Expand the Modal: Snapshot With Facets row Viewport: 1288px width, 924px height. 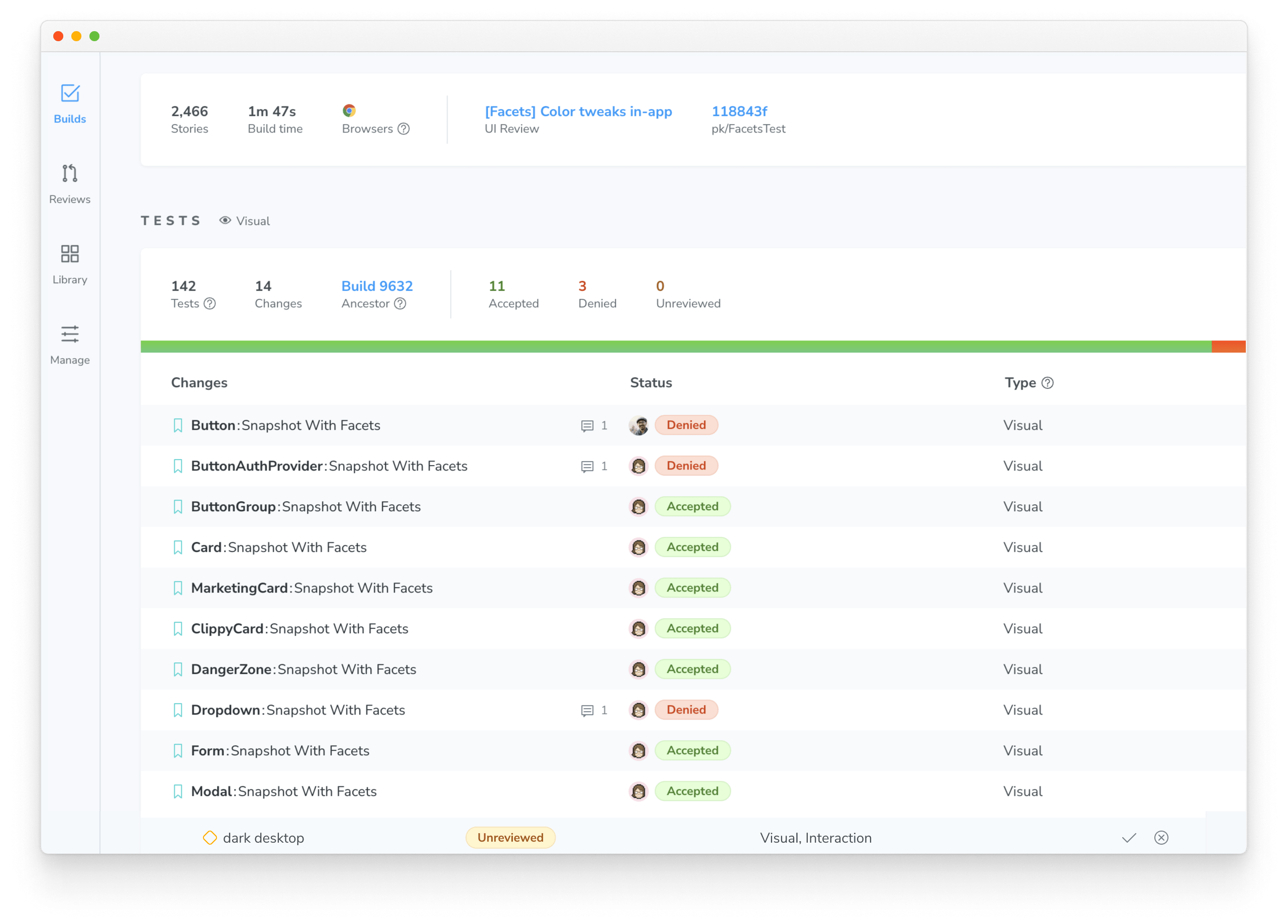point(284,791)
